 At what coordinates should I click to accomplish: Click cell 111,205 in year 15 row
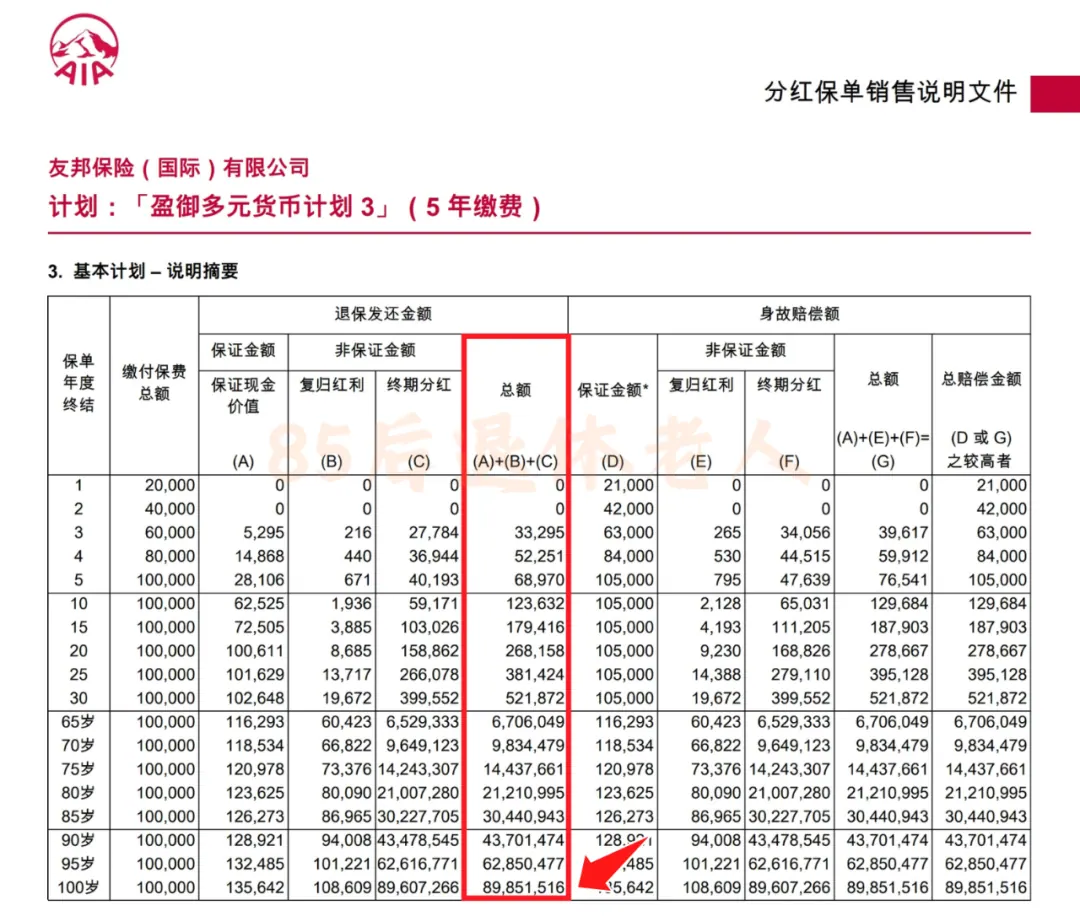(801, 627)
